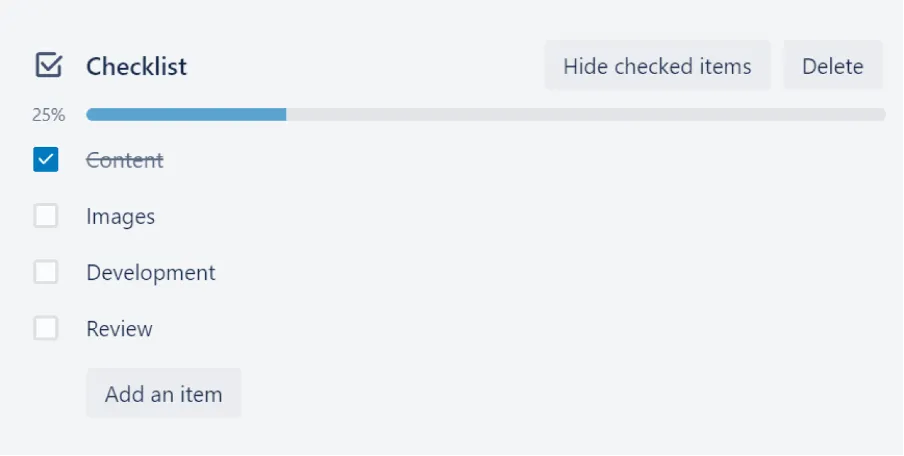Click the Checklist title heading
The height and width of the screenshot is (456, 904).
[136, 67]
